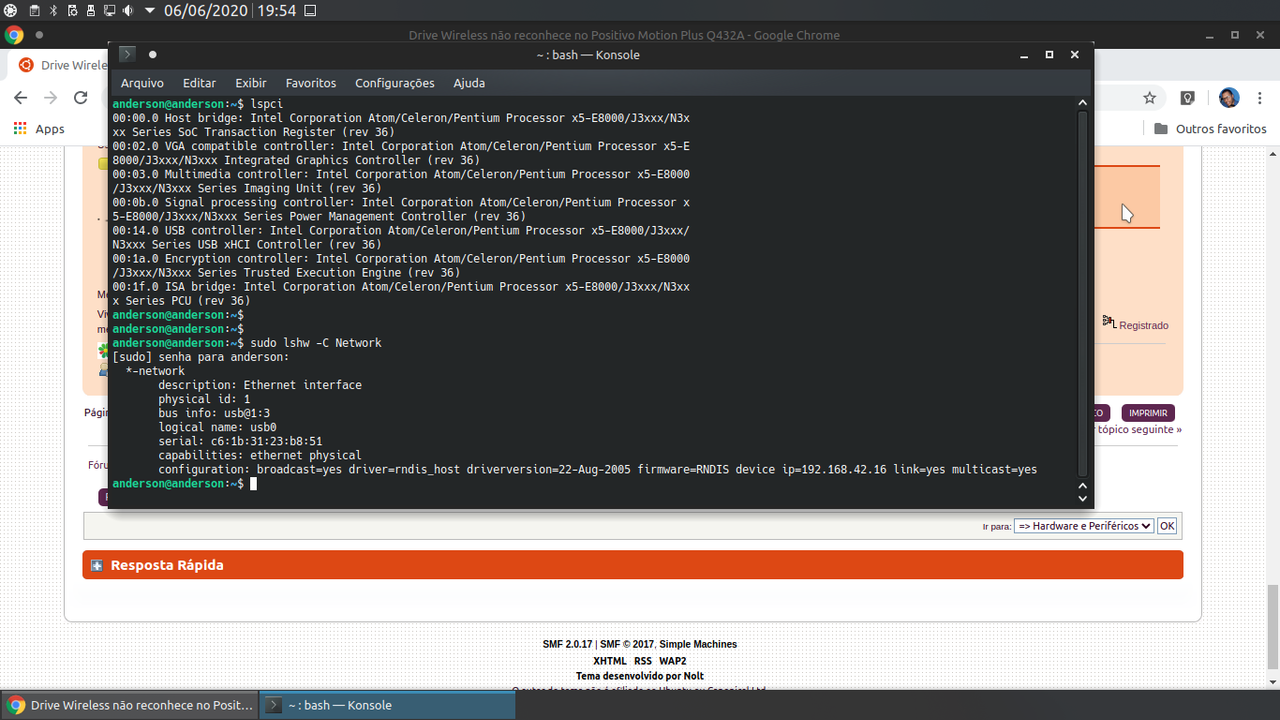Click the clipboard tray icon
Viewport: 1280px width, 720px height.
click(x=34, y=11)
